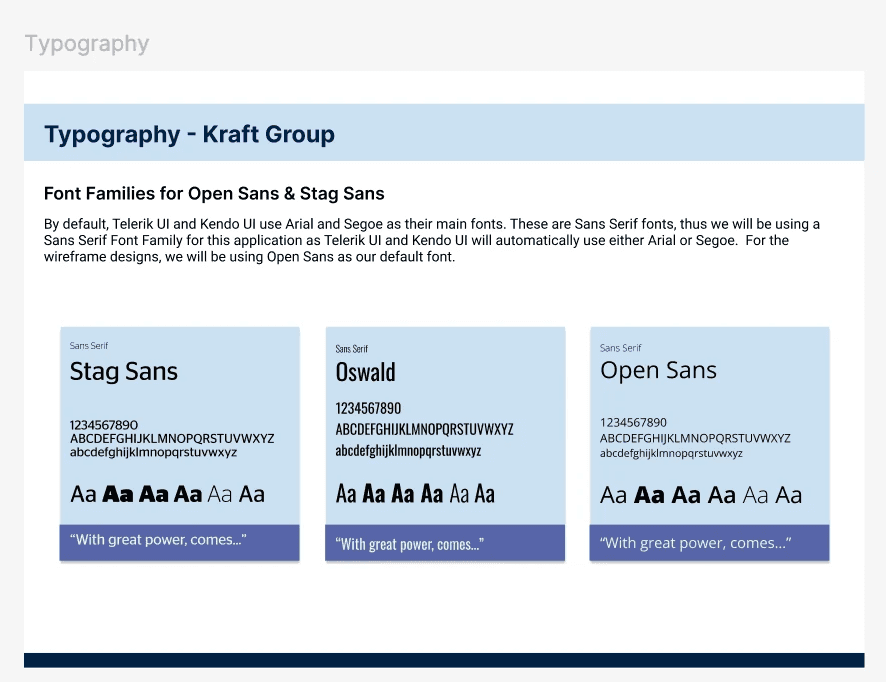Open the Oswald font card title

[366, 372]
